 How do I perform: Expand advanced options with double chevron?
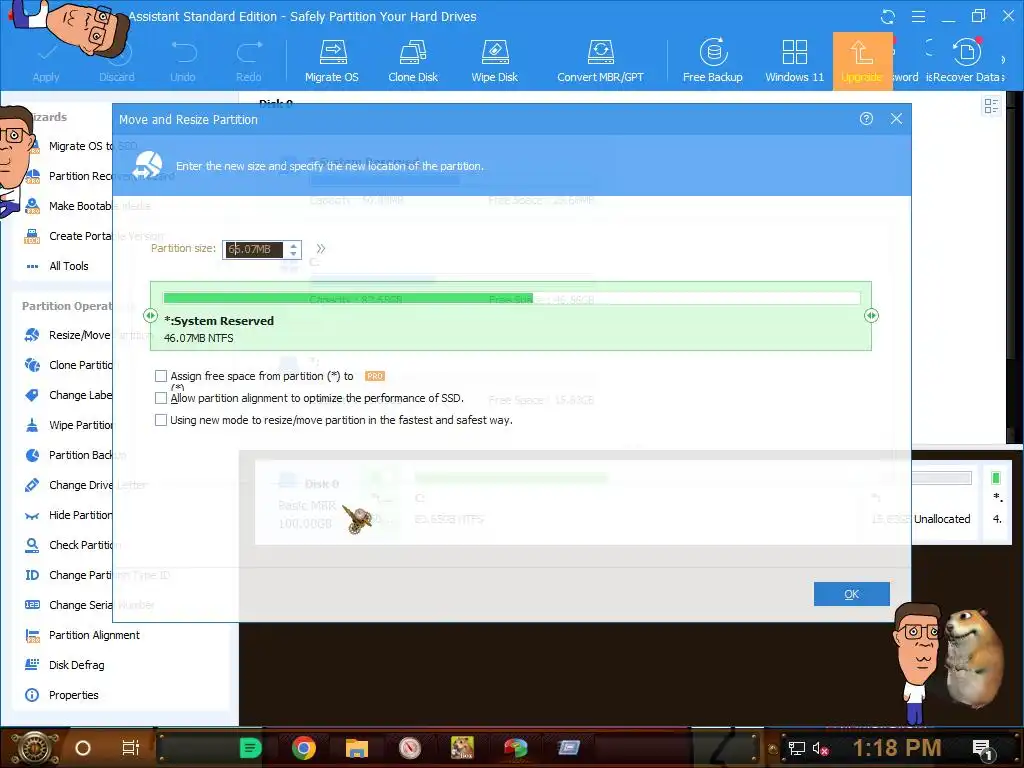coord(321,248)
